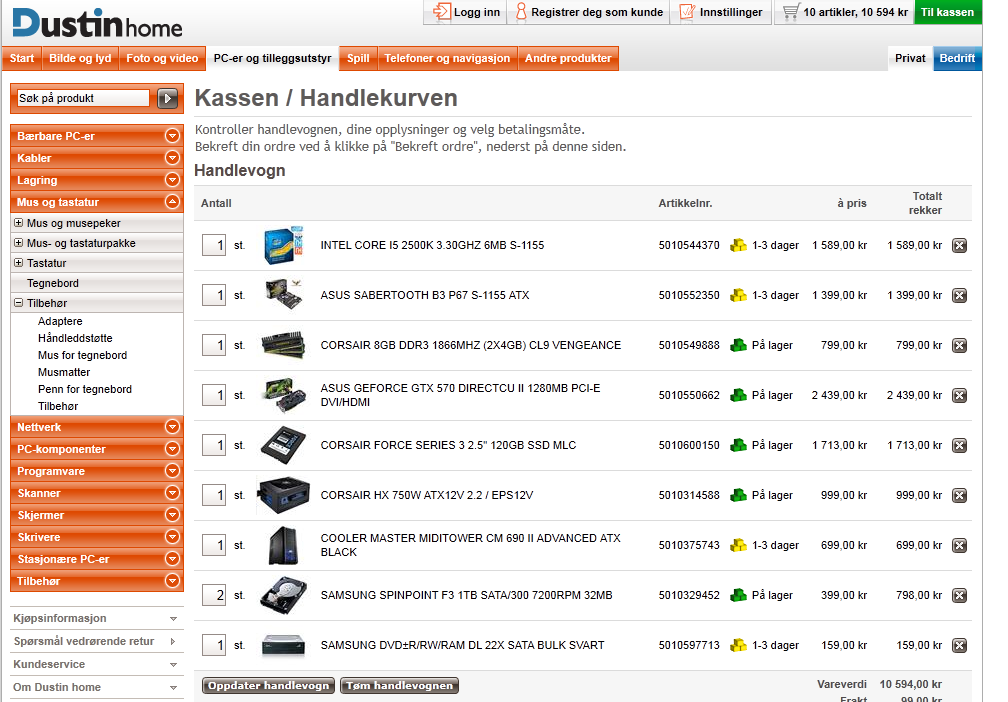Expand the Mus og musepeker subtree

(19, 223)
